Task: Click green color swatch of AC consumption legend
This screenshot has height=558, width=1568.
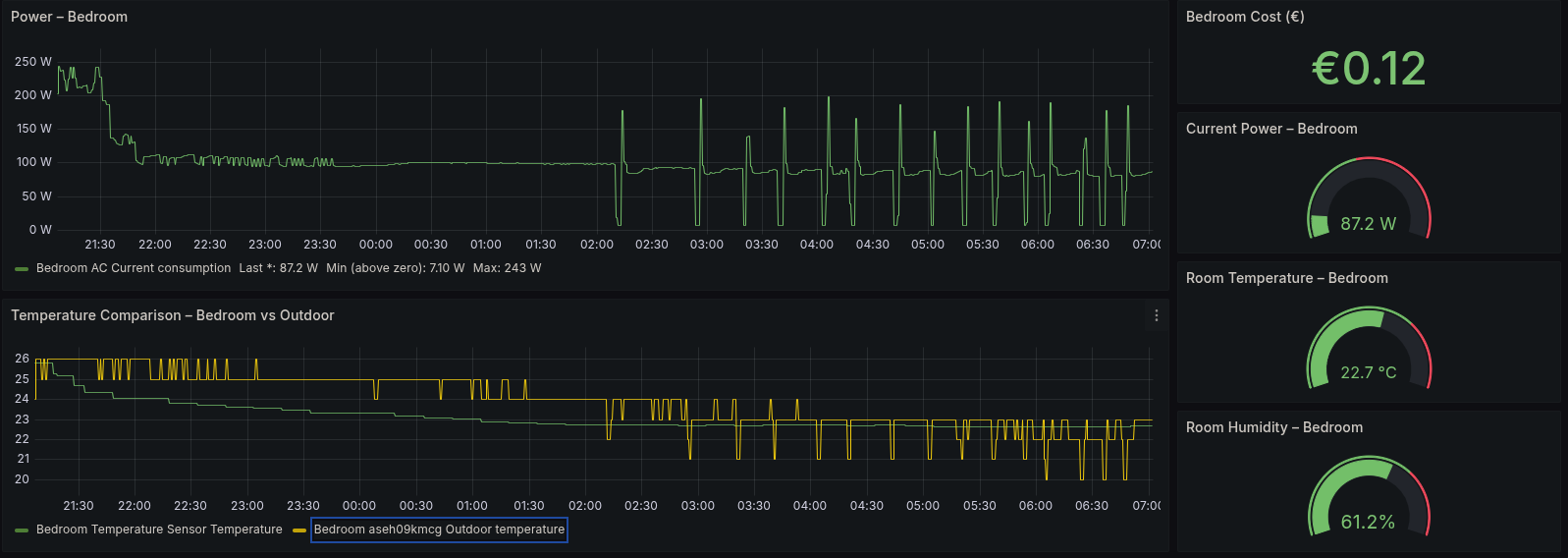Action: pos(22,268)
